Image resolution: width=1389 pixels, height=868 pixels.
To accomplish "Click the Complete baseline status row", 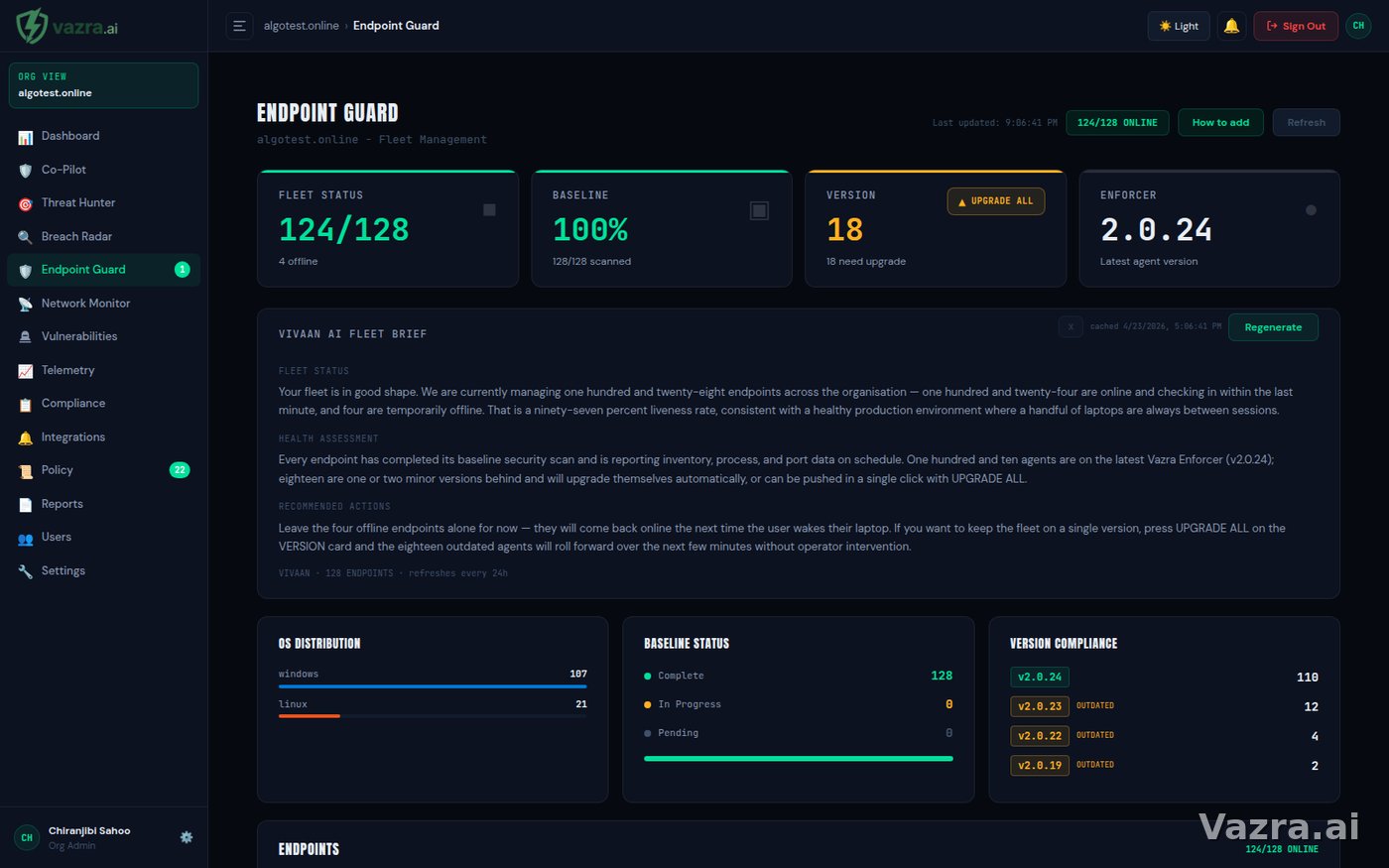I will [799, 676].
